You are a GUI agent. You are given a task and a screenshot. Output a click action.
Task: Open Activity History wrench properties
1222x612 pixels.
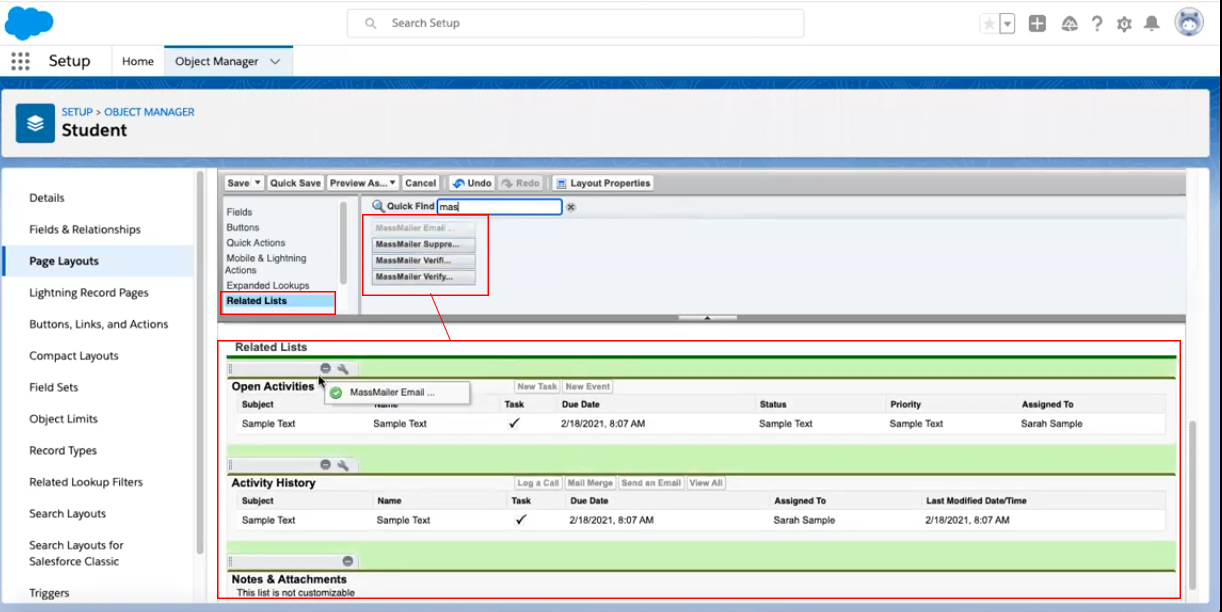pyautogui.click(x=342, y=465)
